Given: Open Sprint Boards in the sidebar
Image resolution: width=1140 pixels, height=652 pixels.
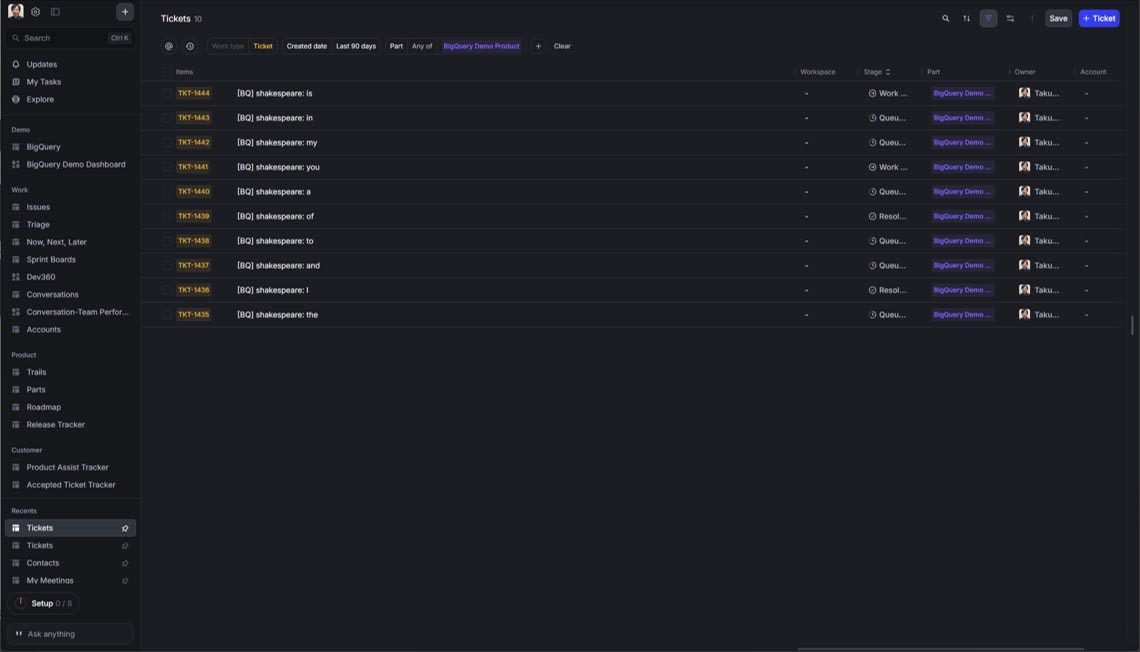Looking at the screenshot, I should (x=51, y=259).
